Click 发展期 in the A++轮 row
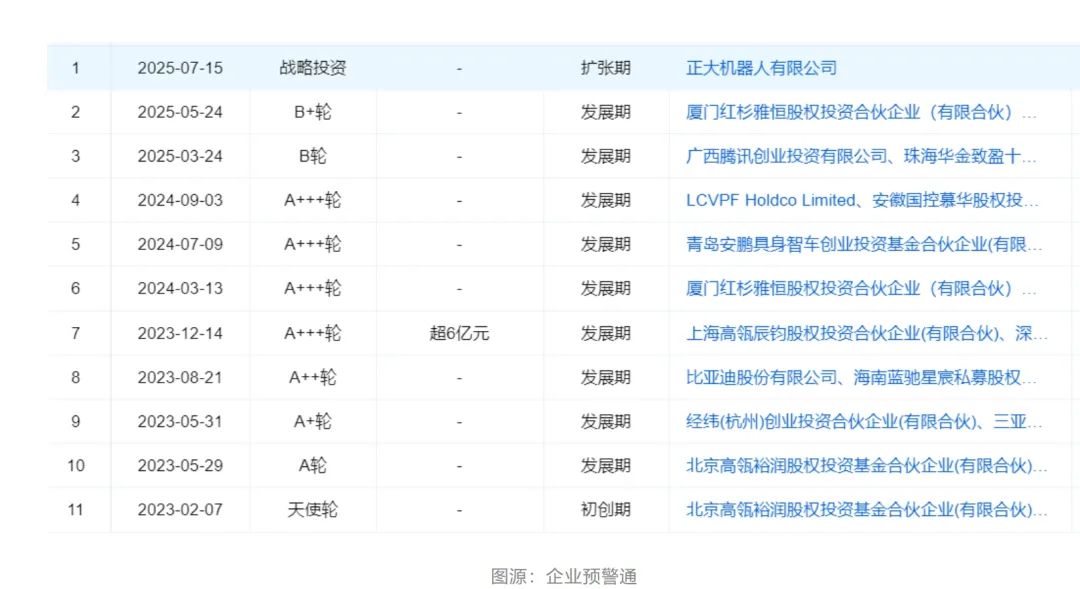The height and width of the screenshot is (589, 1080). 605,378
